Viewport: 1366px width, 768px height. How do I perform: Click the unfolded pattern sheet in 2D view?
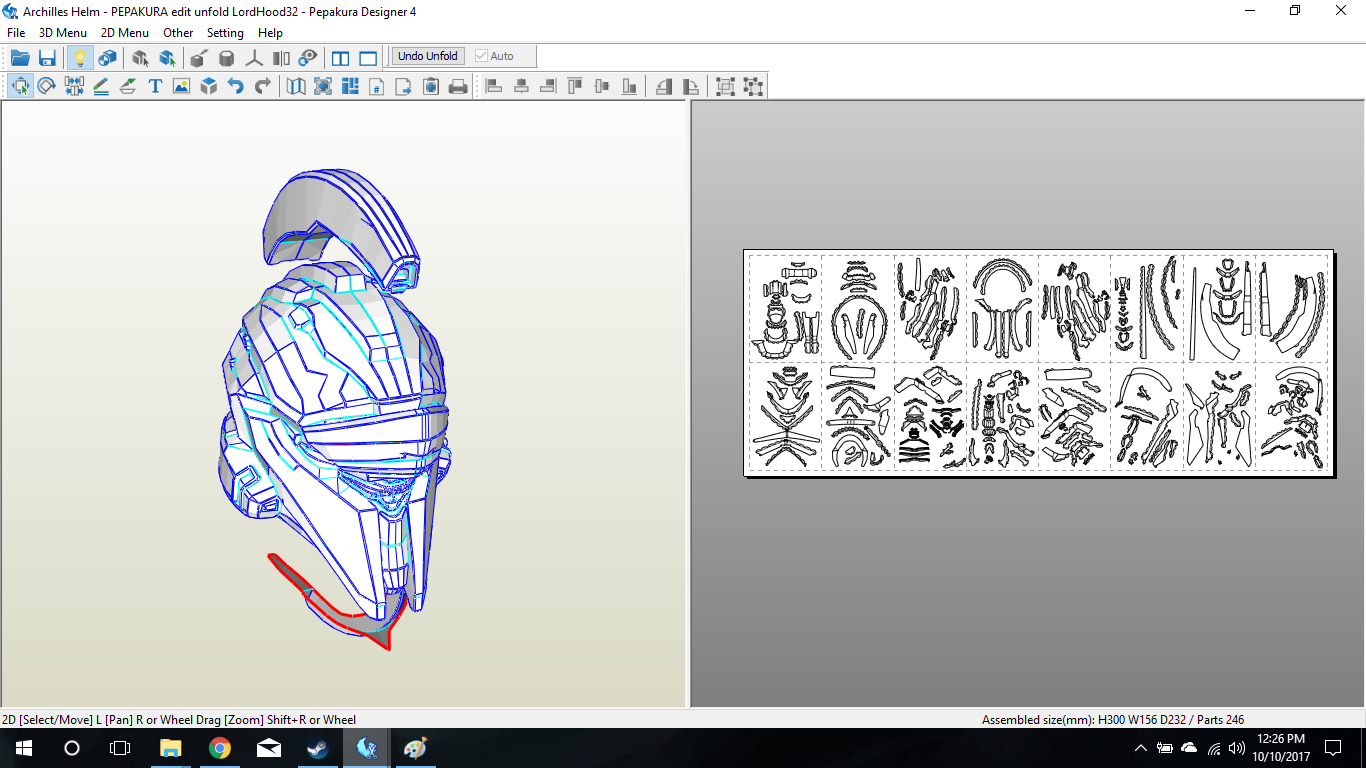(1040, 363)
